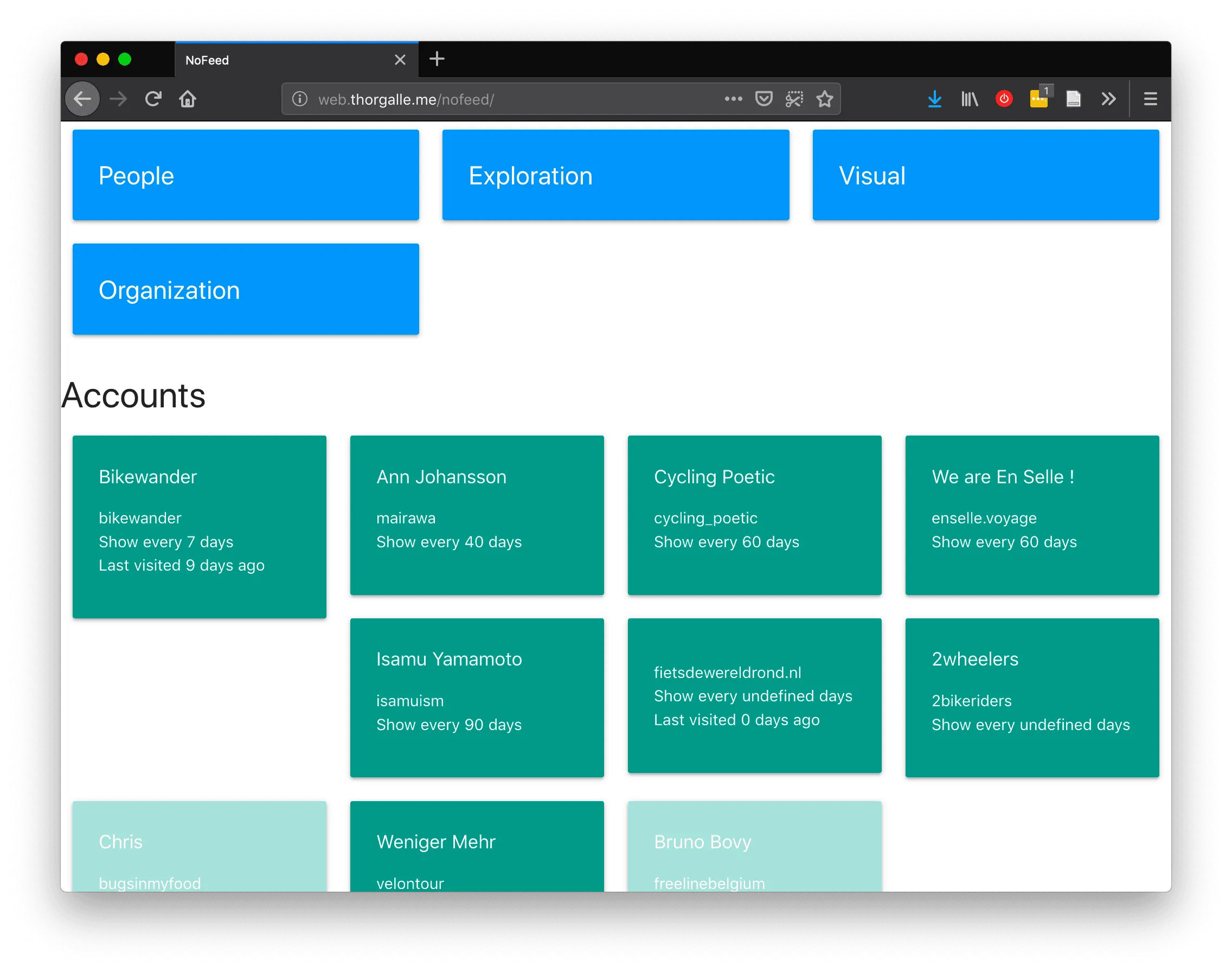Viewport: 1232px width, 972px height.
Task: Open the Bikewander account card
Action: pyautogui.click(x=199, y=526)
